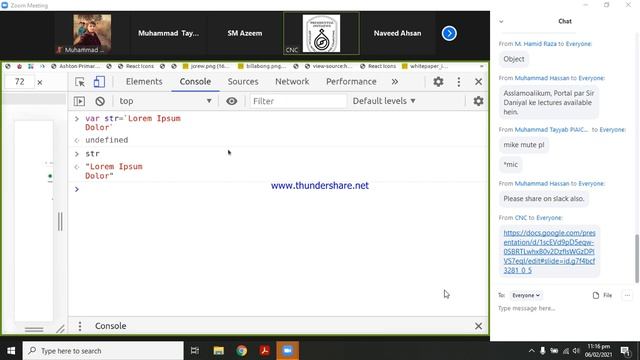Viewport: 640px width, 360px height.
Task: Click the 'str' console input entry
Action: 92,154
